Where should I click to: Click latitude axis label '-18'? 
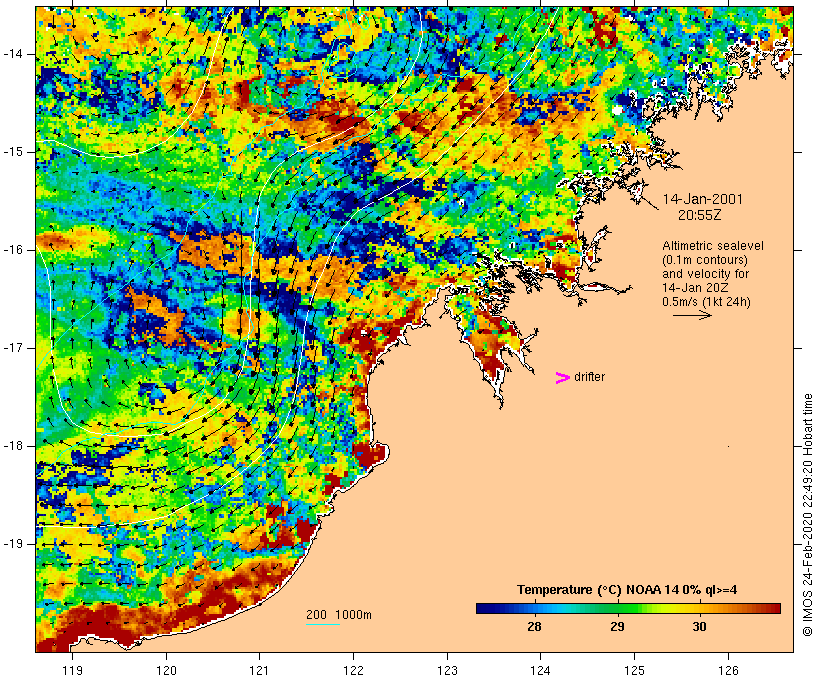[x=12, y=446]
